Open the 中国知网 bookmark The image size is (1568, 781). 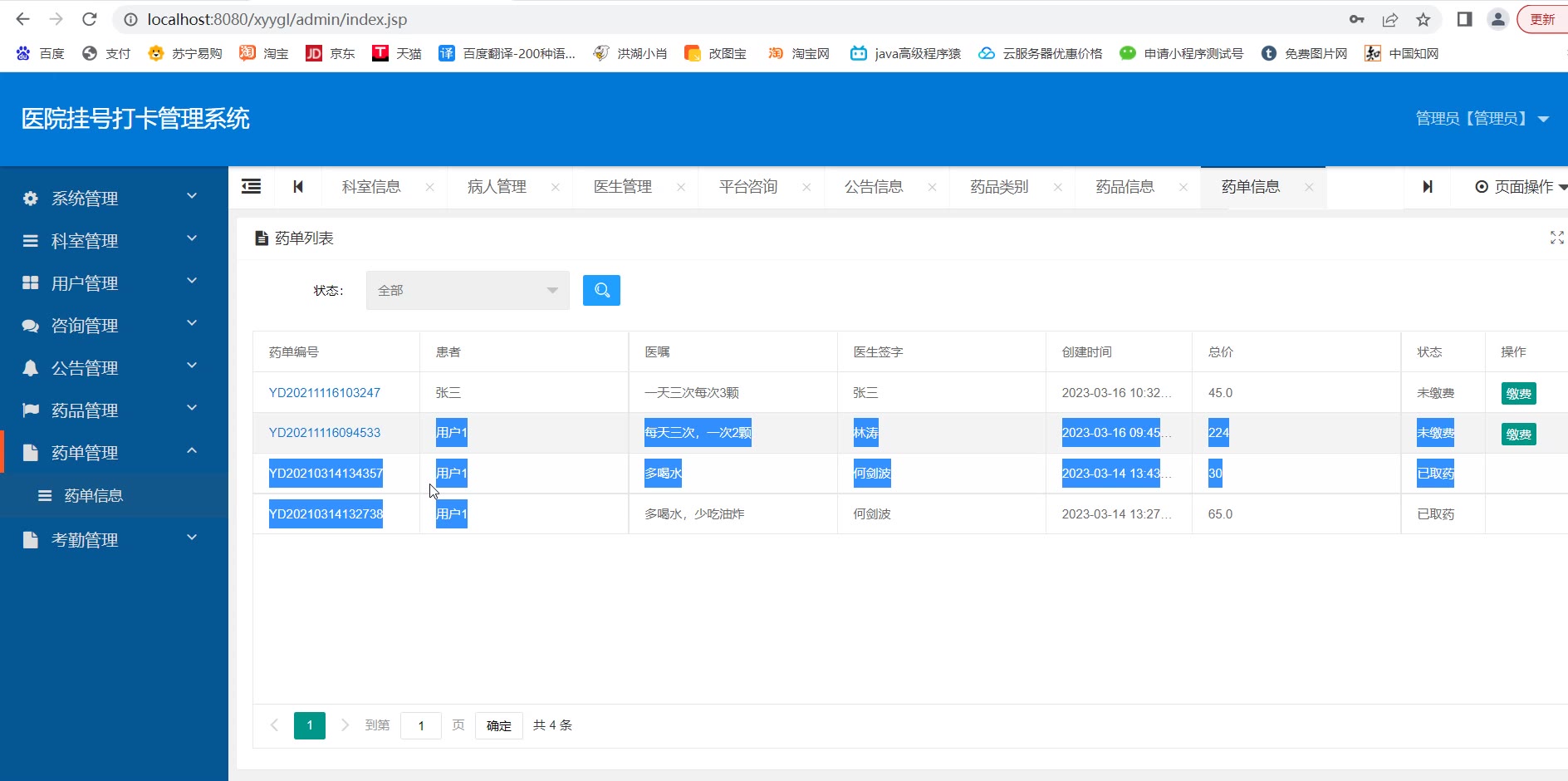1402,53
